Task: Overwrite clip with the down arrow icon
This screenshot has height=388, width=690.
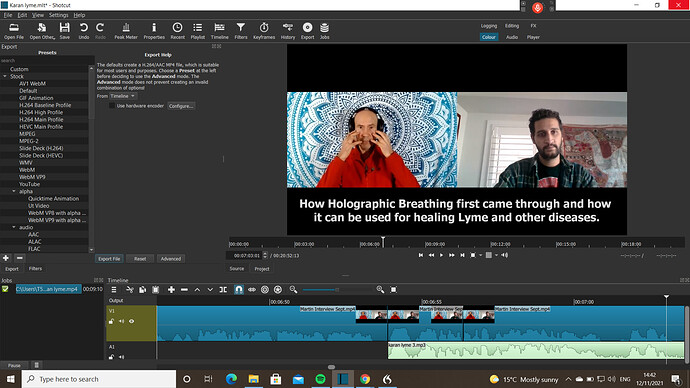Action: point(210,289)
